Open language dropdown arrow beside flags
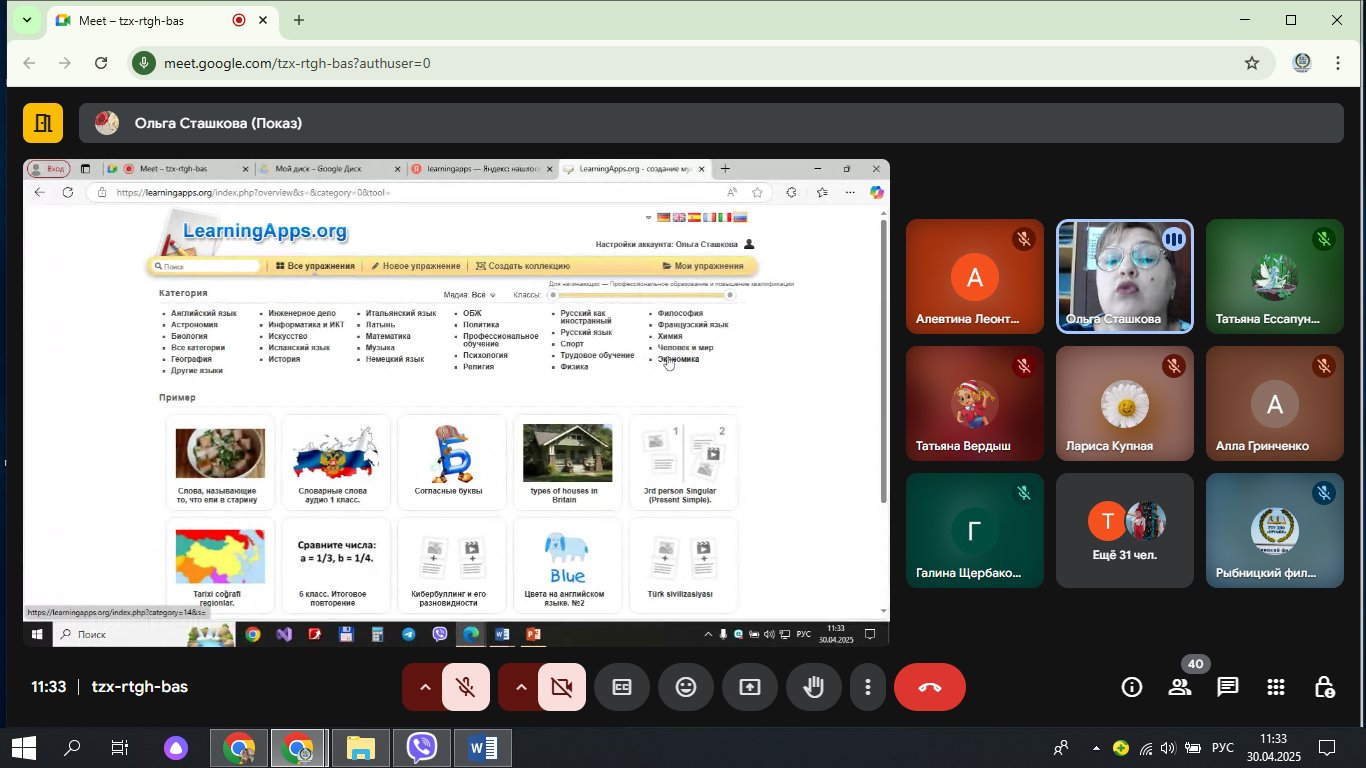The image size is (1366, 768). tap(649, 217)
